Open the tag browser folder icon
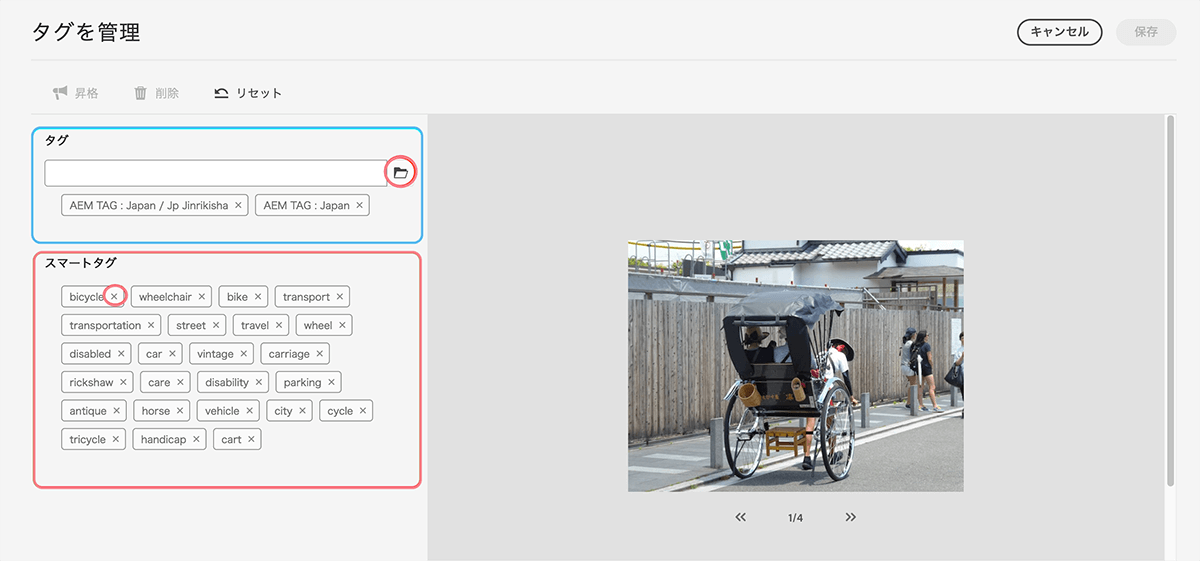The image size is (1200, 561). point(401,173)
